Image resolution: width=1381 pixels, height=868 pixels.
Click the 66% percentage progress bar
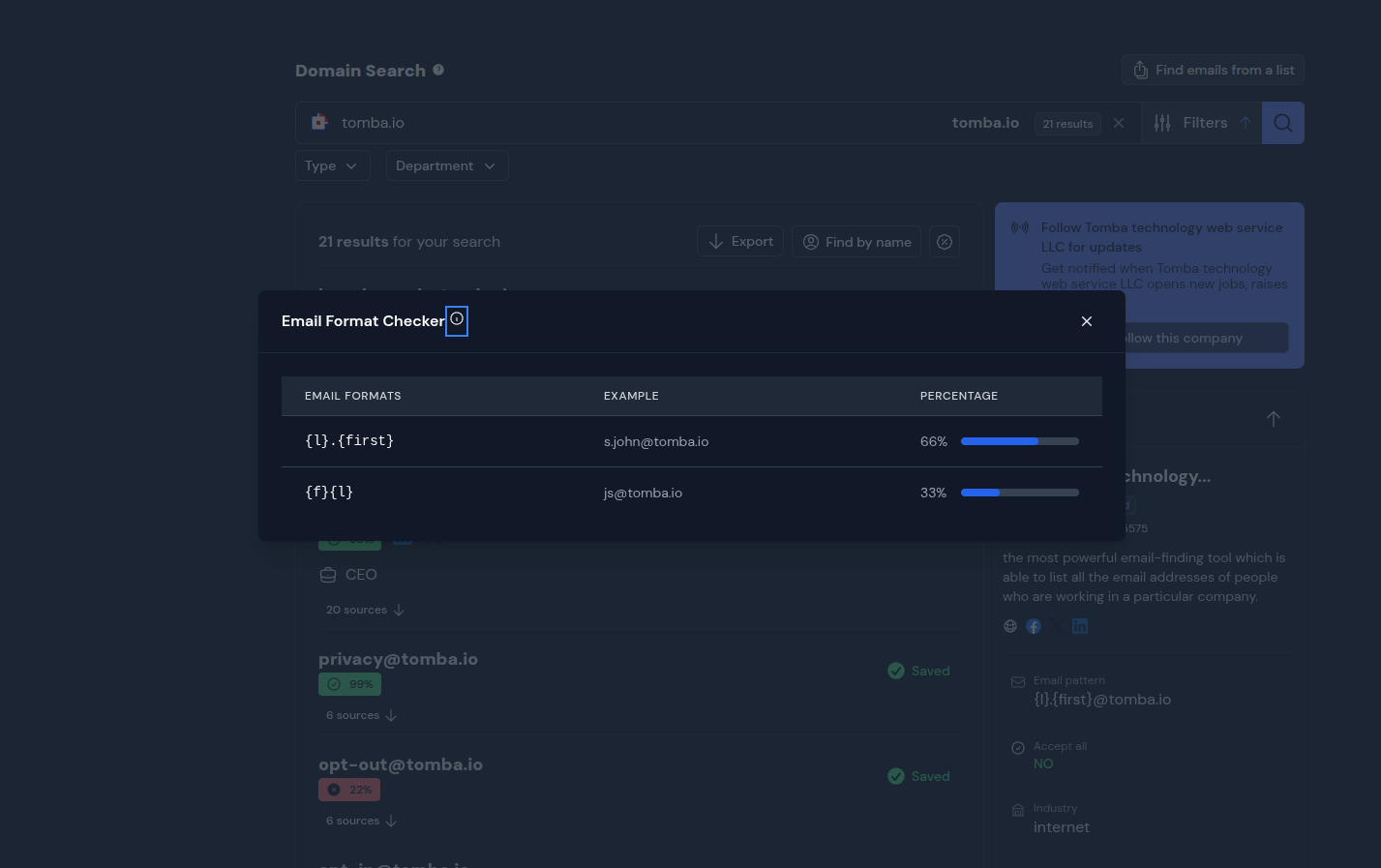point(1020,441)
